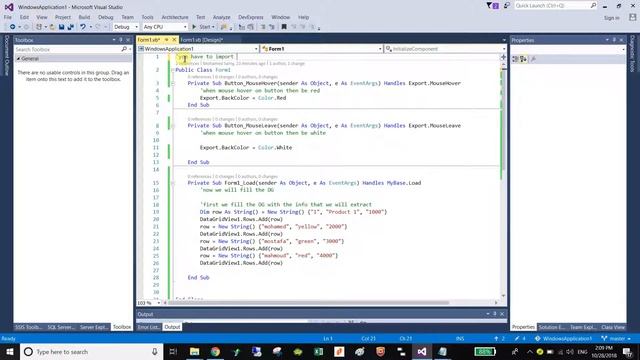640x360 pixels.
Task: Click the split editor icon above scrollbar
Action: (503, 57)
